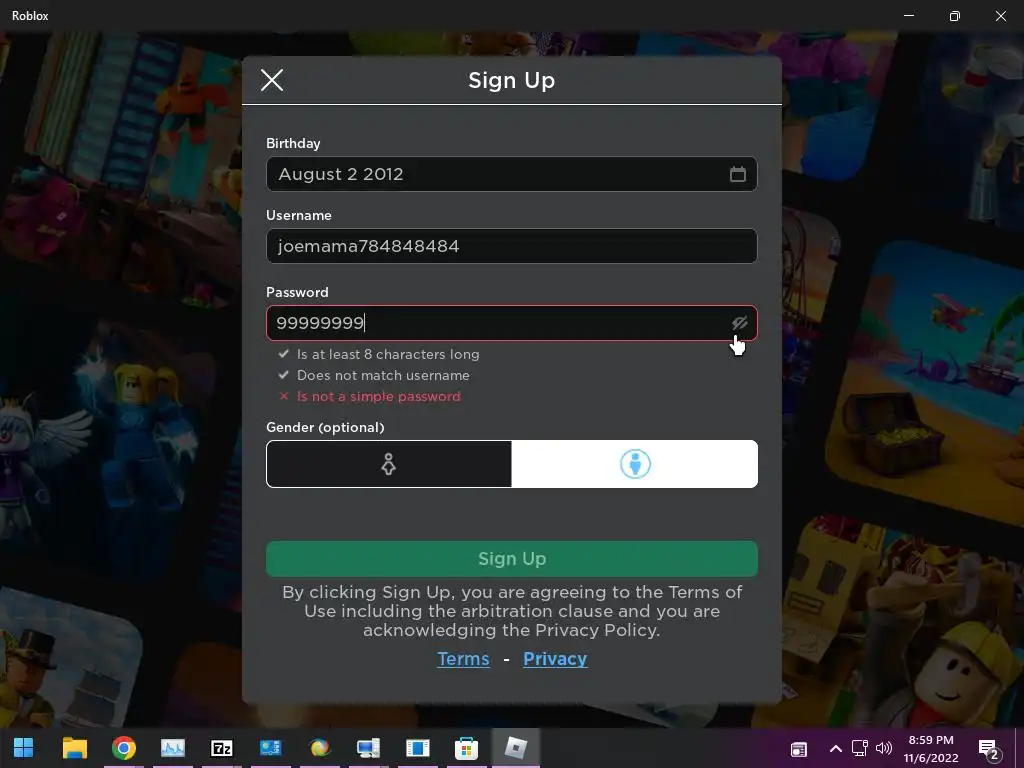Open the volume control in tray
This screenshot has height=768, width=1024.
coord(884,748)
